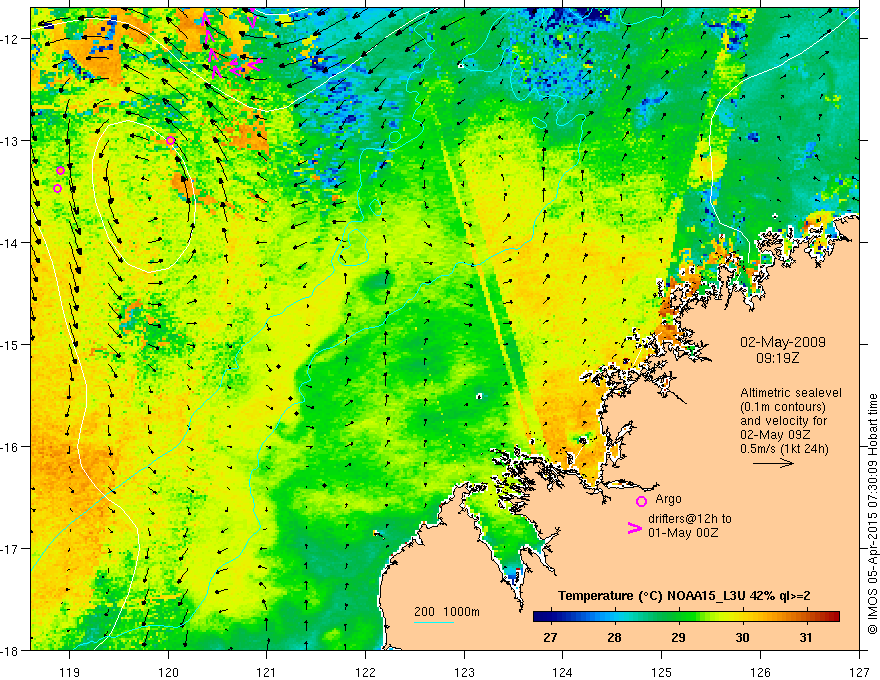Click the longitude axis label 121
Viewport: 880px width, 680px height.
(267, 672)
